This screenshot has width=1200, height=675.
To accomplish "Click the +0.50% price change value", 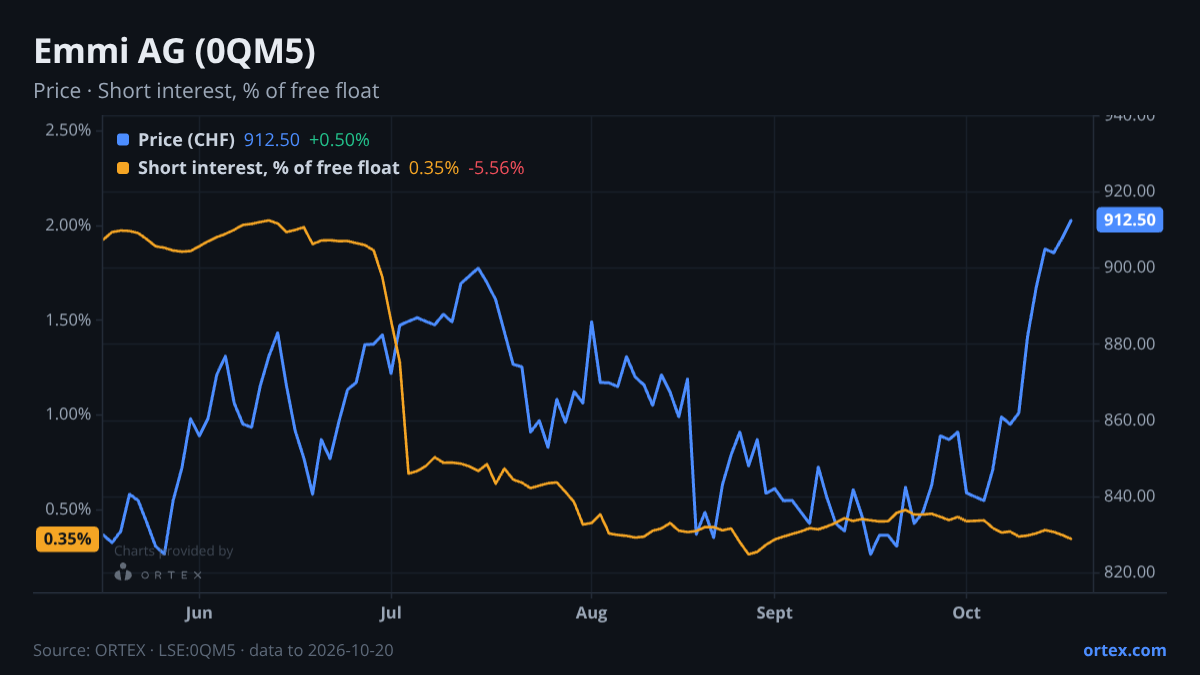I will pos(339,140).
